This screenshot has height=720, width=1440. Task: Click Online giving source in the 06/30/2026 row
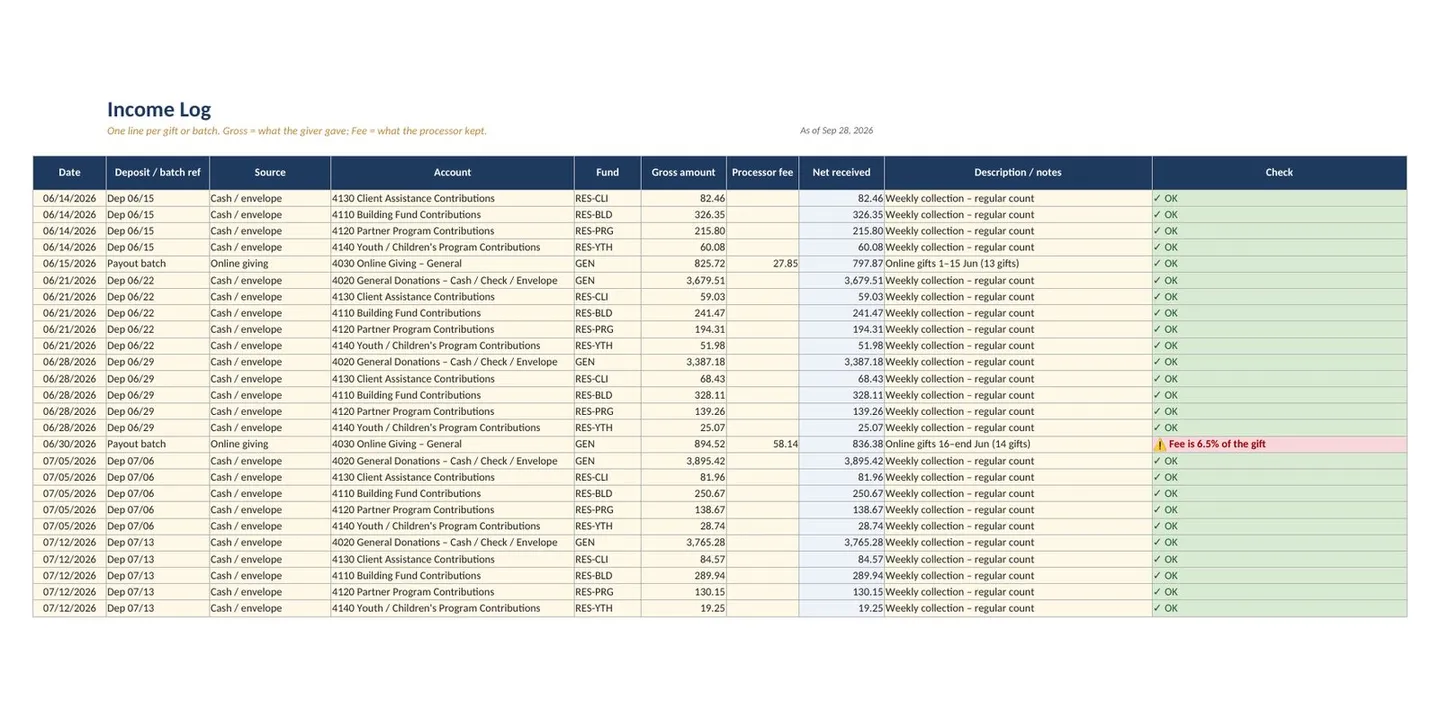click(270, 444)
